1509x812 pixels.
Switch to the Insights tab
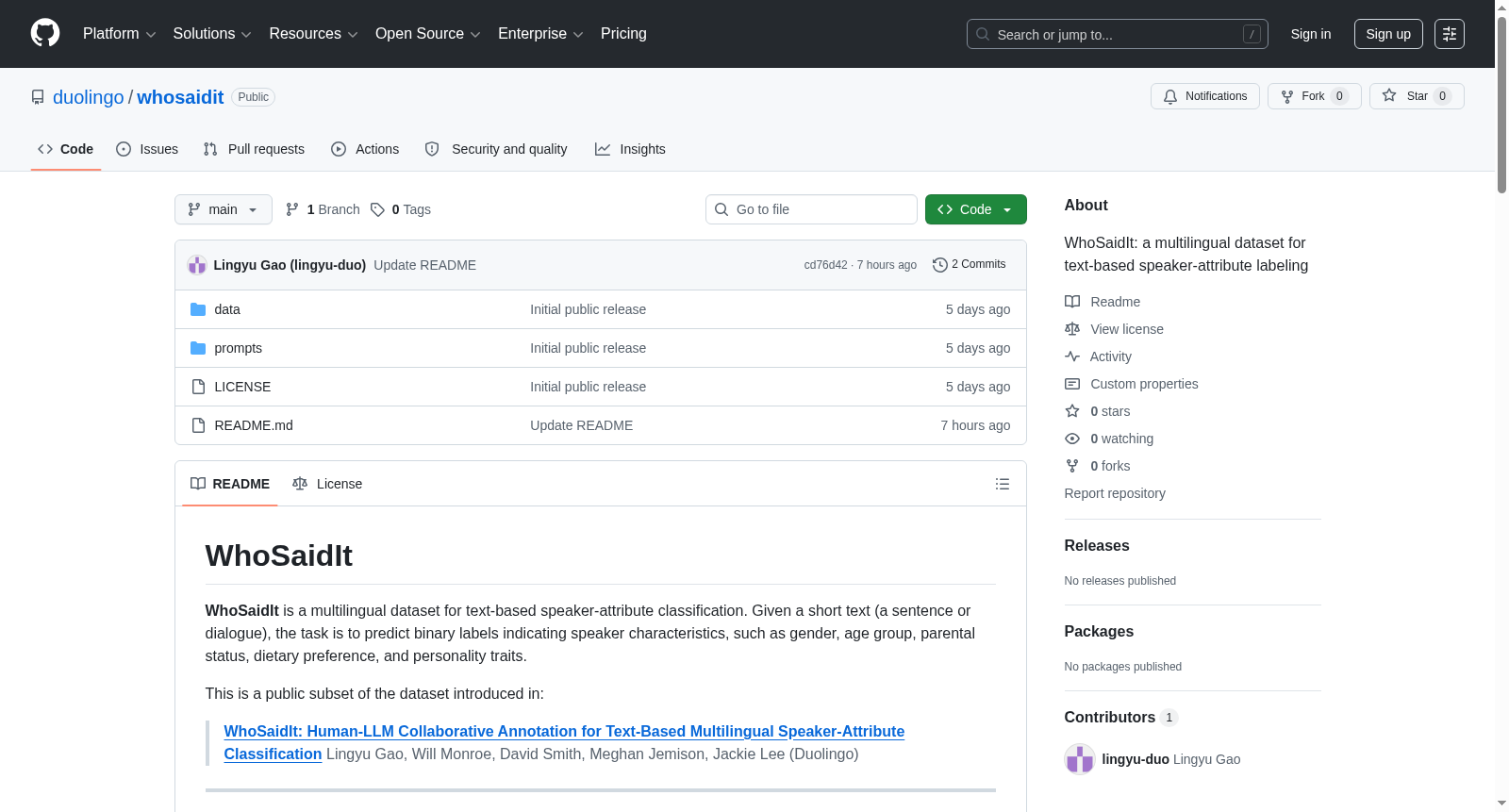tap(630, 149)
